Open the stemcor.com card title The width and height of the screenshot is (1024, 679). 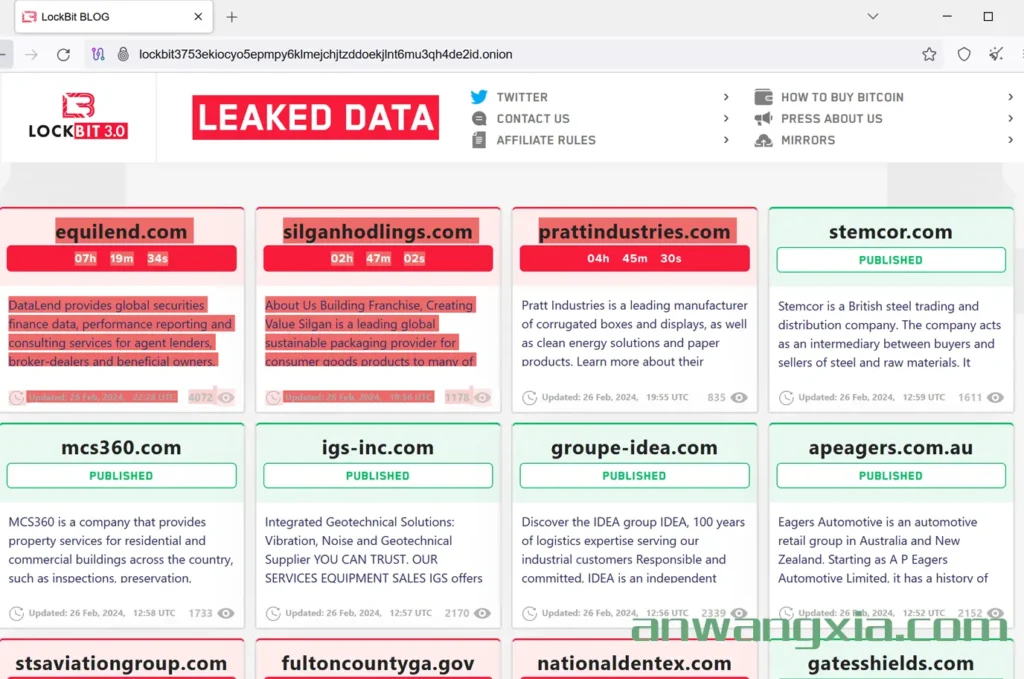(x=891, y=232)
